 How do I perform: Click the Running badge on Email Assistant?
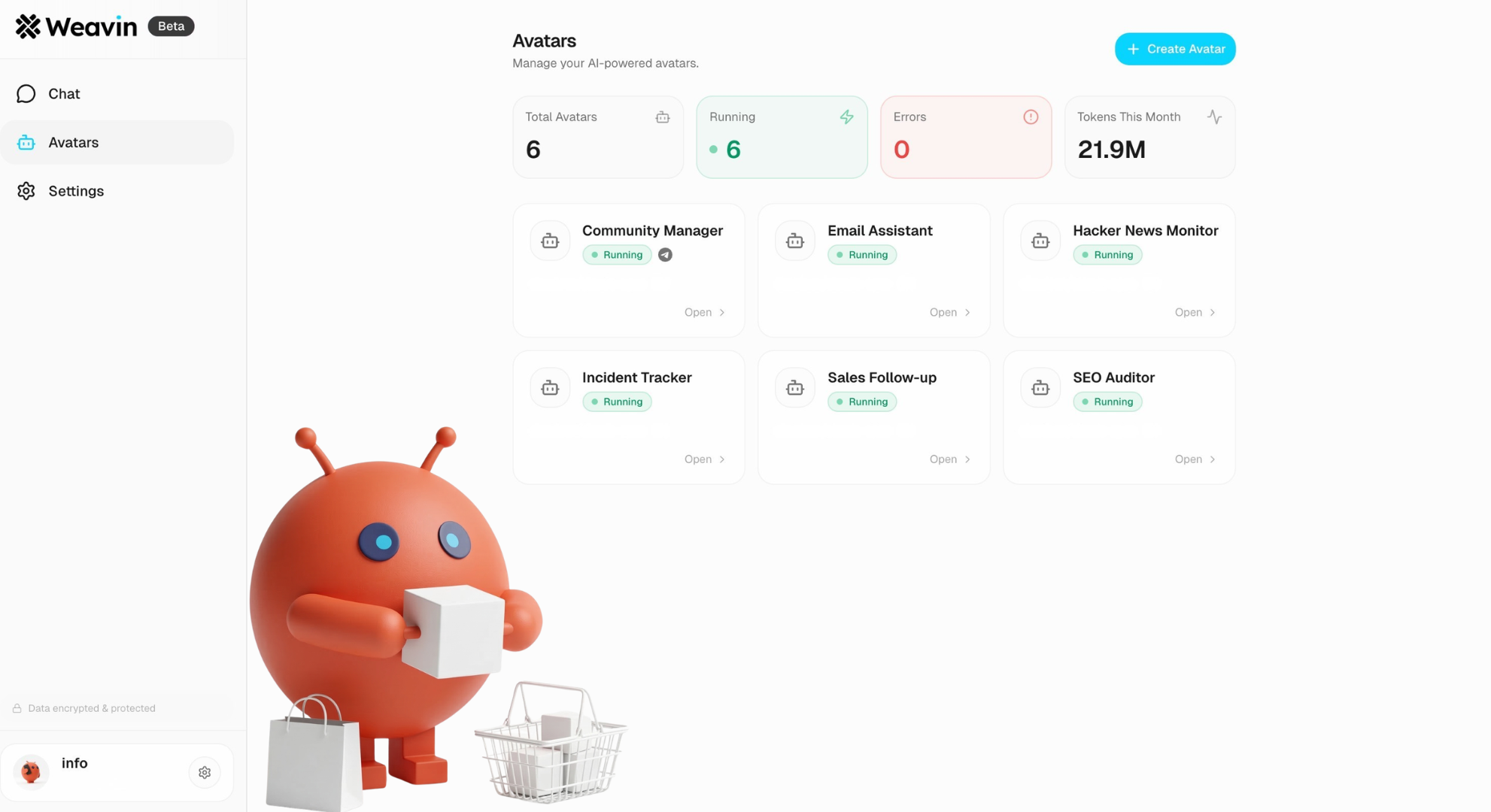(862, 255)
